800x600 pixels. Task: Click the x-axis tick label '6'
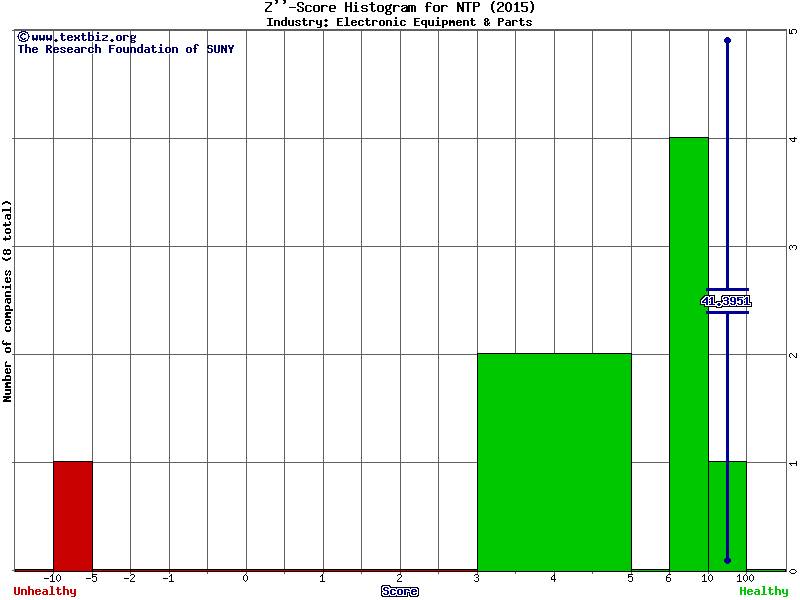coord(668,578)
